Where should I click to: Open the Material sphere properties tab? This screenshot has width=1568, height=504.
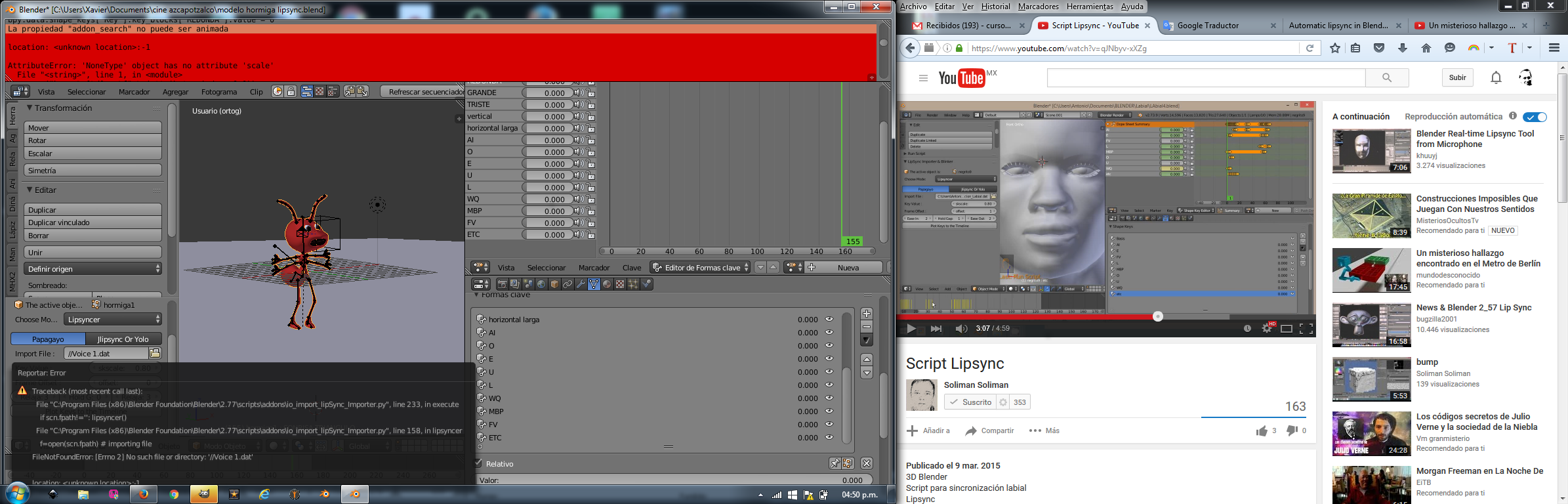pyautogui.click(x=607, y=284)
